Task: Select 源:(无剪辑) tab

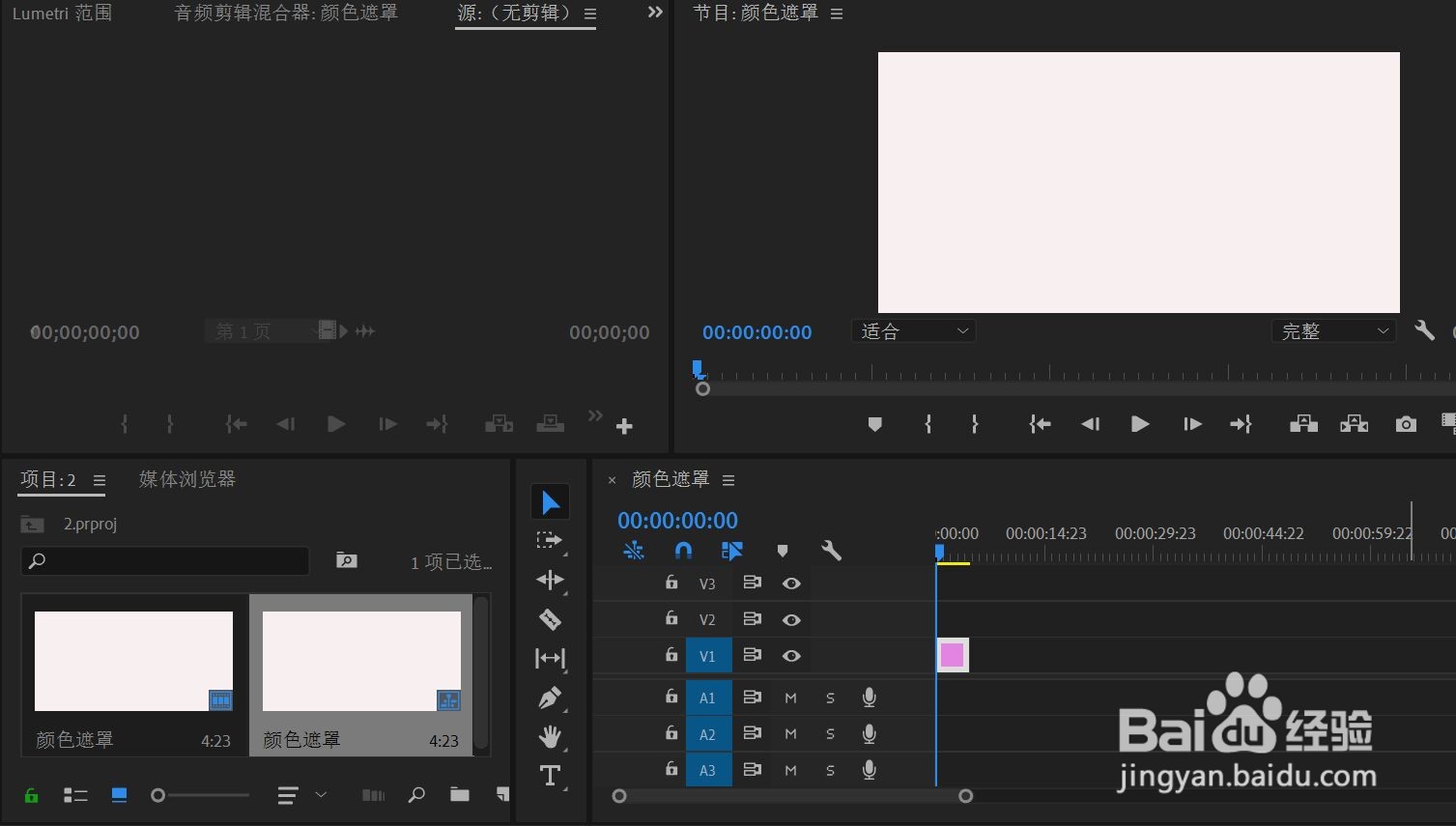Action: [x=515, y=14]
